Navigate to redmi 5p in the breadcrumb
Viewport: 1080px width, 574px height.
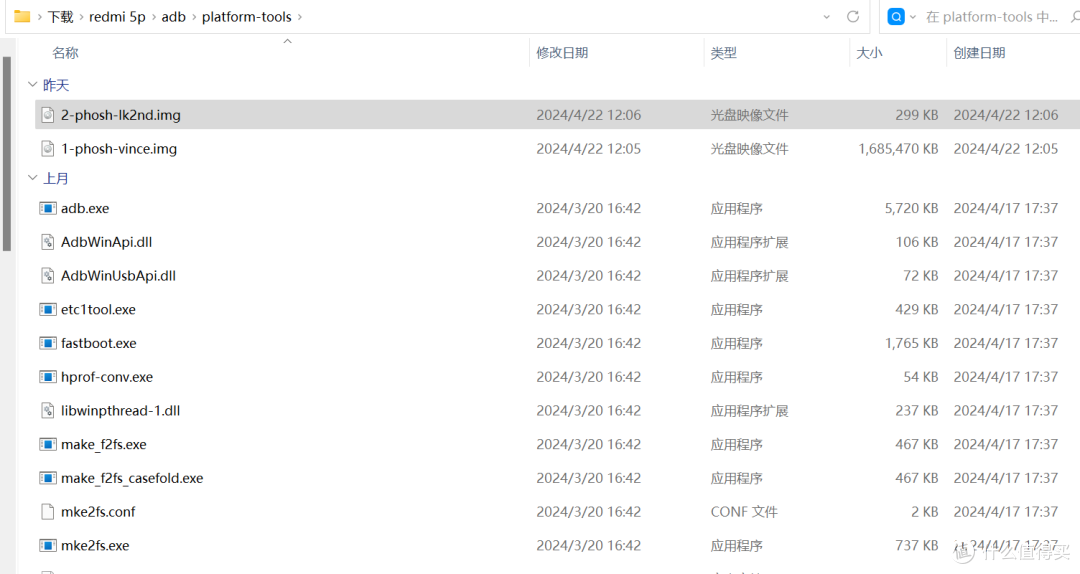coord(117,17)
